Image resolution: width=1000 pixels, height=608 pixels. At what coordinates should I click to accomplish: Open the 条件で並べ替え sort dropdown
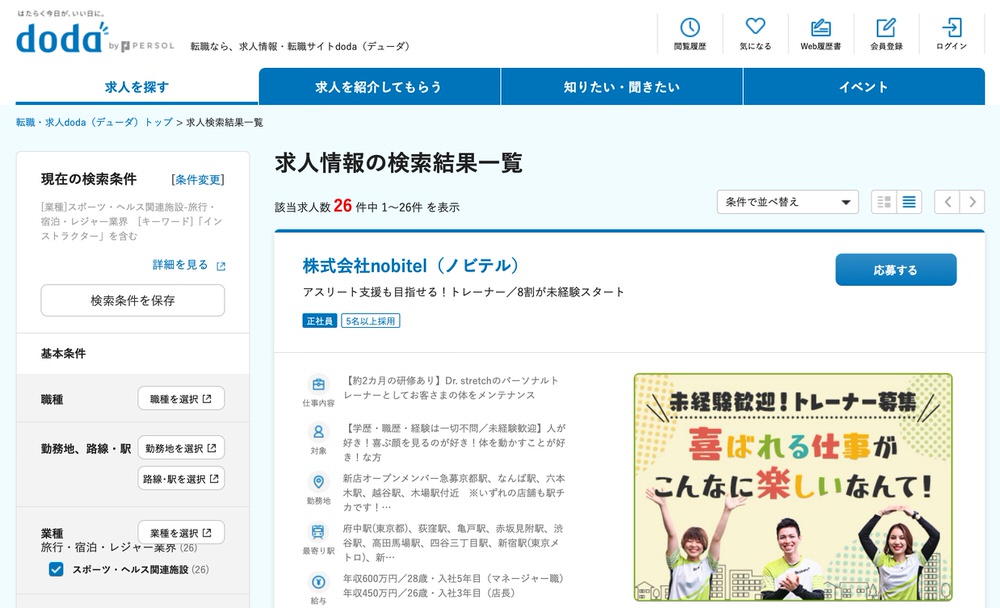(x=787, y=202)
